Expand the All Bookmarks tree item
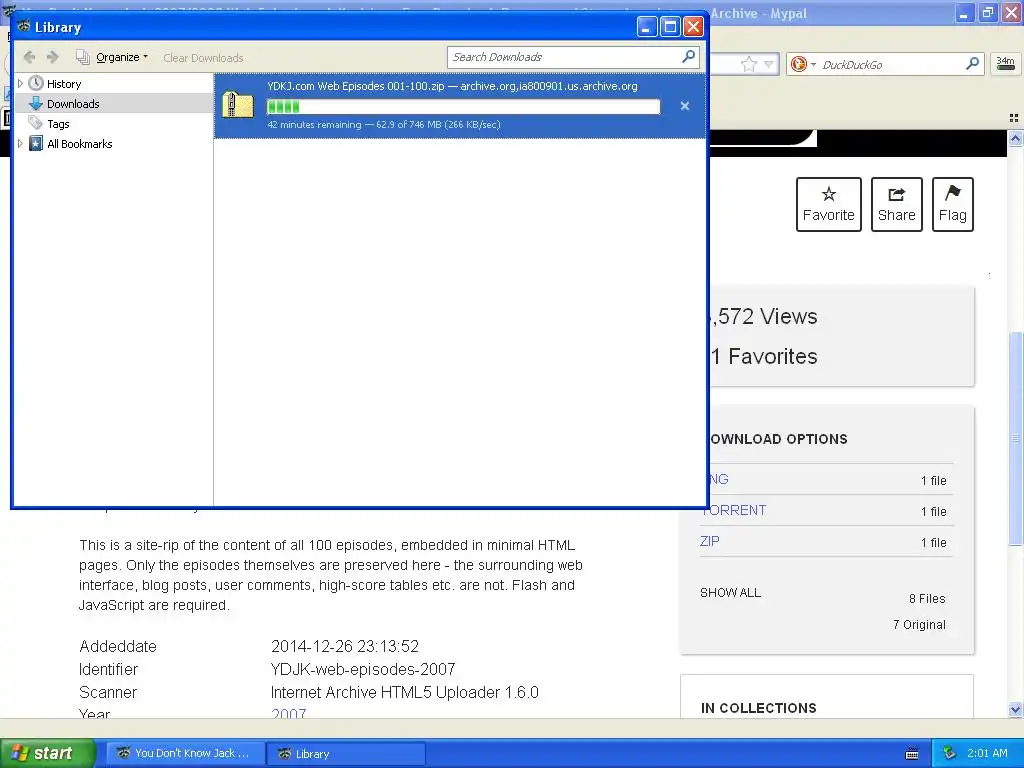The image size is (1024, 768). point(20,144)
